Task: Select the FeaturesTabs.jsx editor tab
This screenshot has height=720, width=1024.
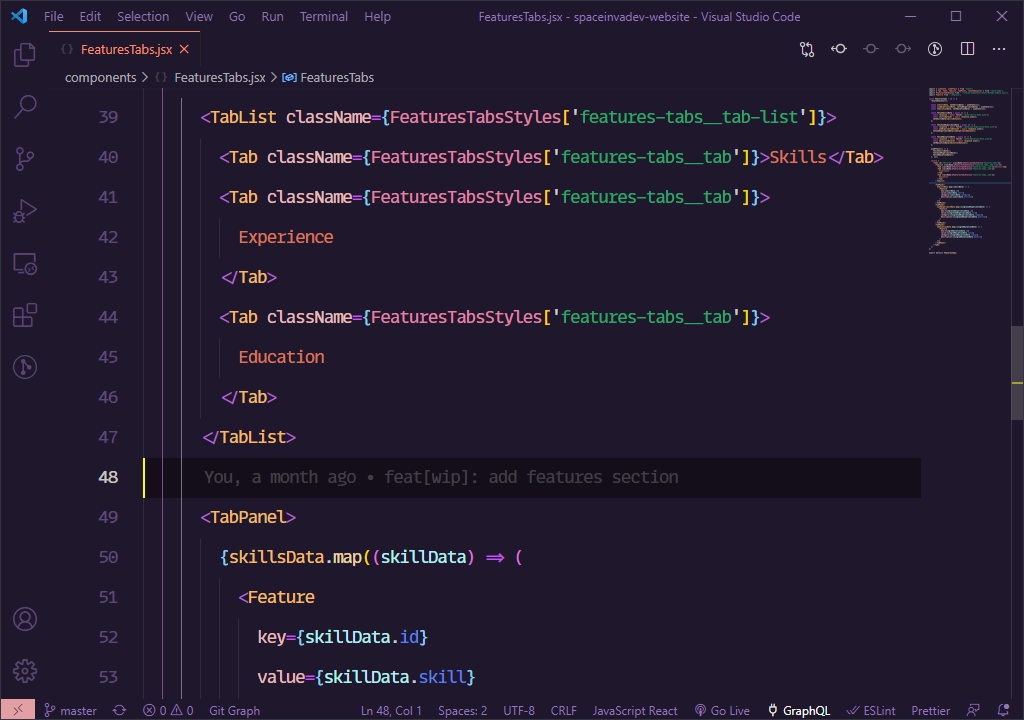Action: [126, 50]
